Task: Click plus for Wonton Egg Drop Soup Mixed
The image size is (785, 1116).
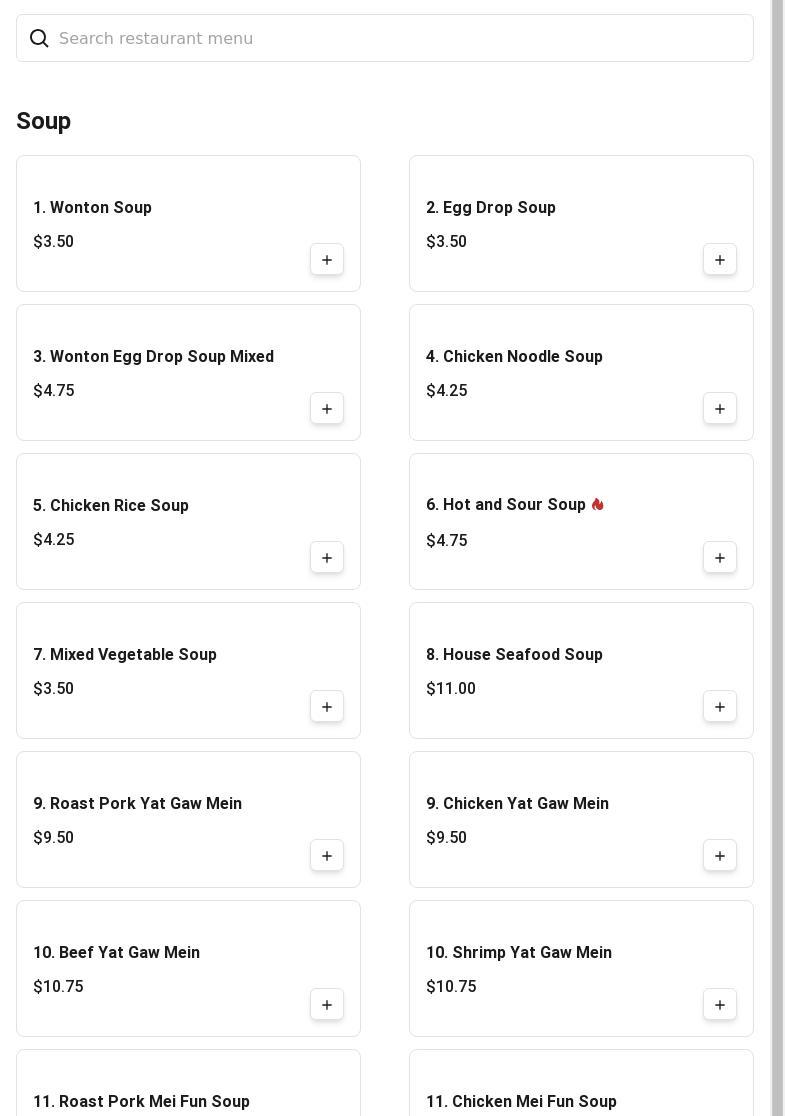Action: click(327, 409)
